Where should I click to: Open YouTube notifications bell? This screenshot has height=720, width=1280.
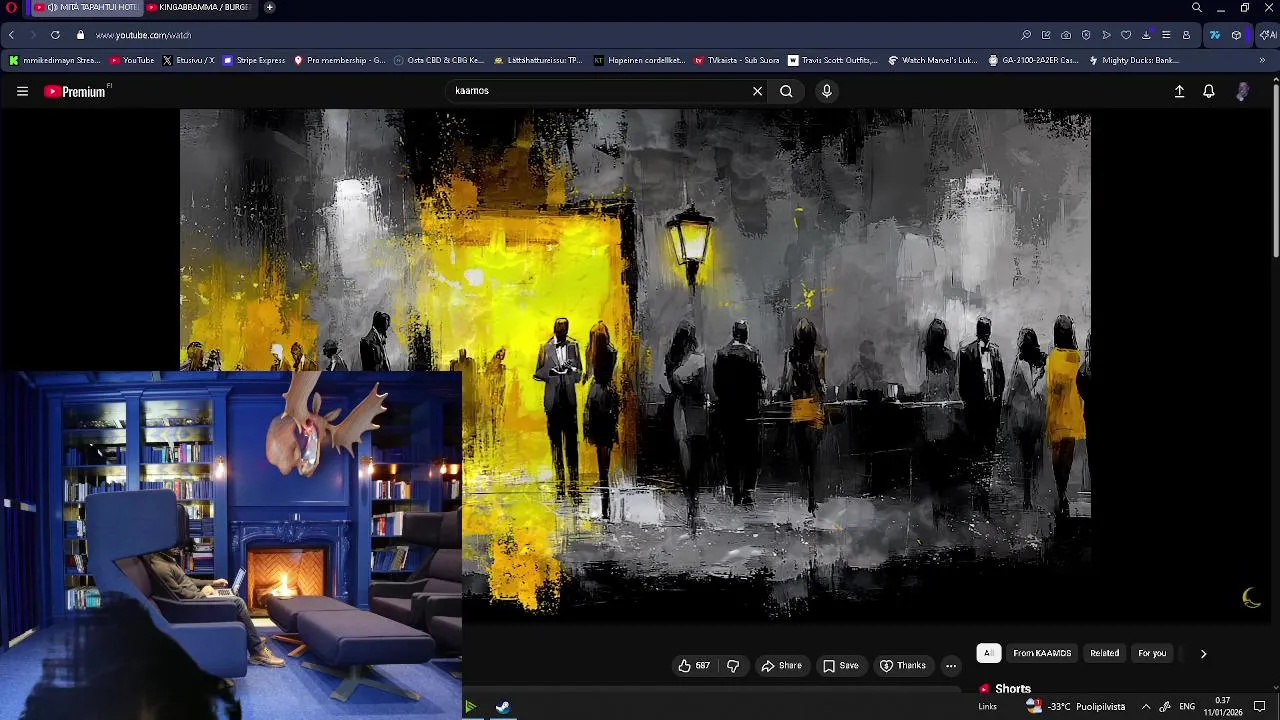click(1209, 91)
